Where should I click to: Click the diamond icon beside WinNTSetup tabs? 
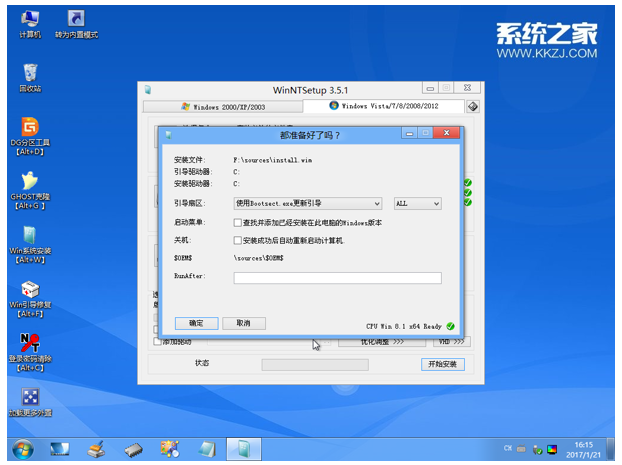click(x=472, y=106)
